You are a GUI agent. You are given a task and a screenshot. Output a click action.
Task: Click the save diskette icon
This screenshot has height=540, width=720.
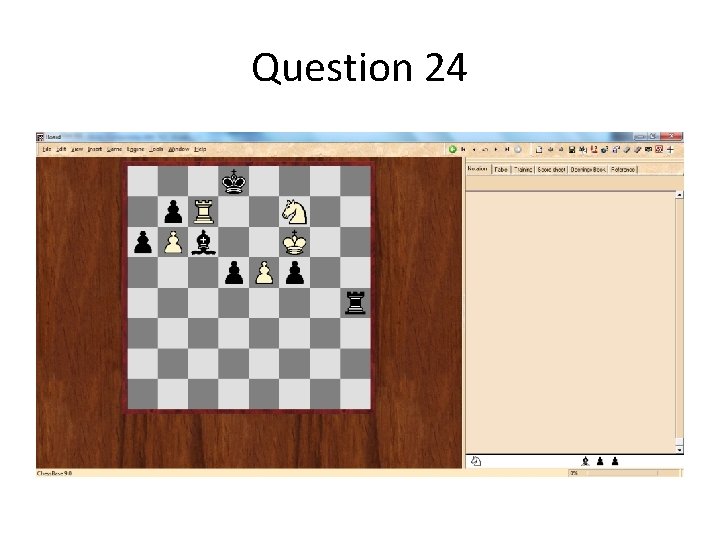click(572, 149)
